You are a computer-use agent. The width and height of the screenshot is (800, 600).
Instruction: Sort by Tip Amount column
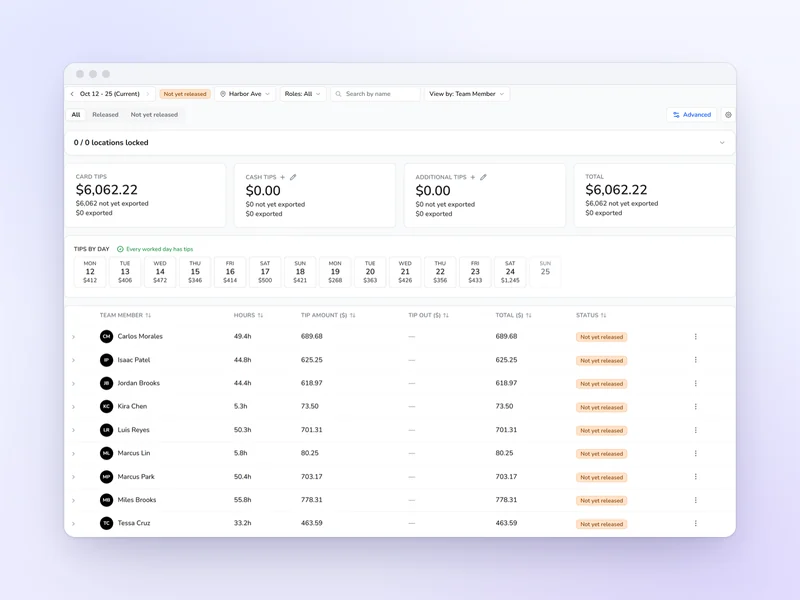[x=328, y=315]
